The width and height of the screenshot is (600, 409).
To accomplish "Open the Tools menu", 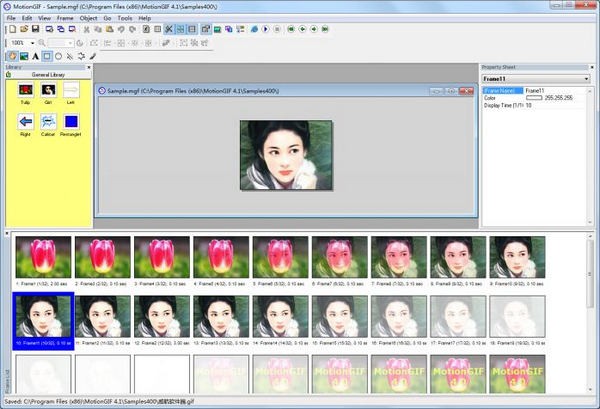I will pyautogui.click(x=124, y=18).
